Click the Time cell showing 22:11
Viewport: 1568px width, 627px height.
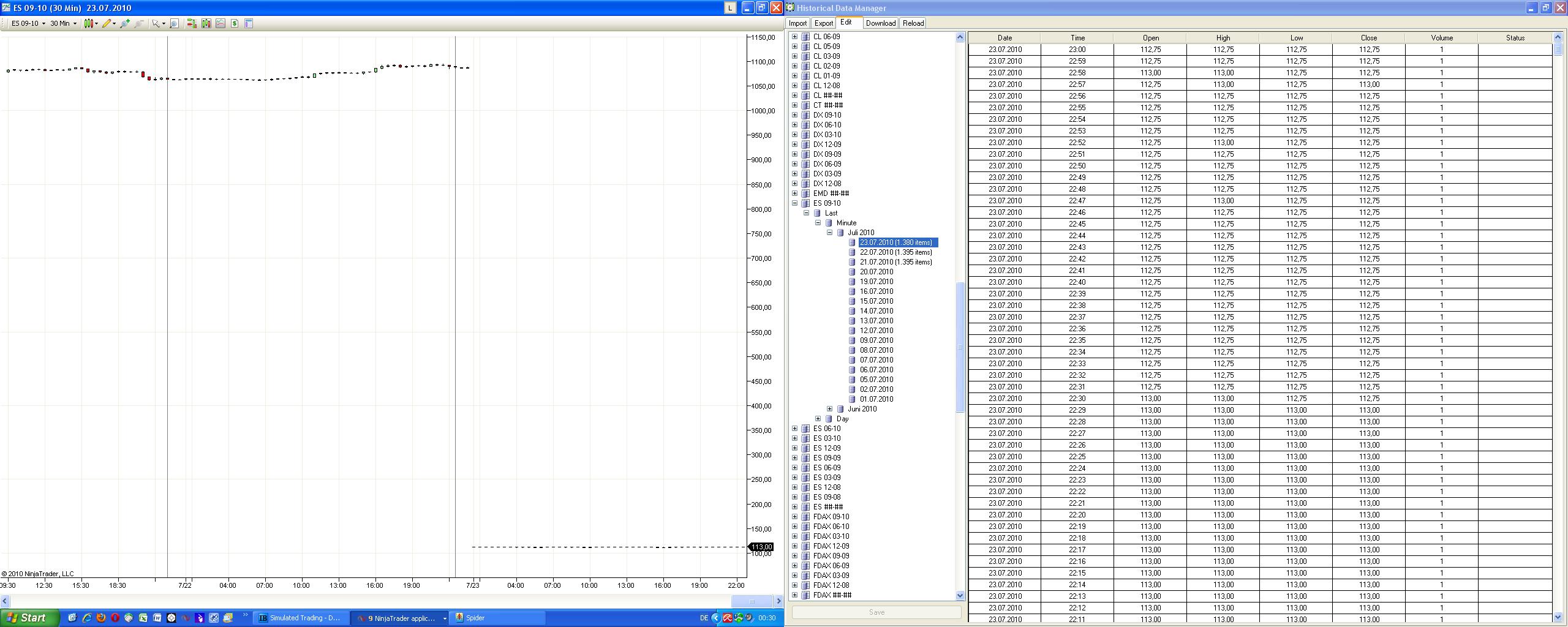[x=1077, y=619]
